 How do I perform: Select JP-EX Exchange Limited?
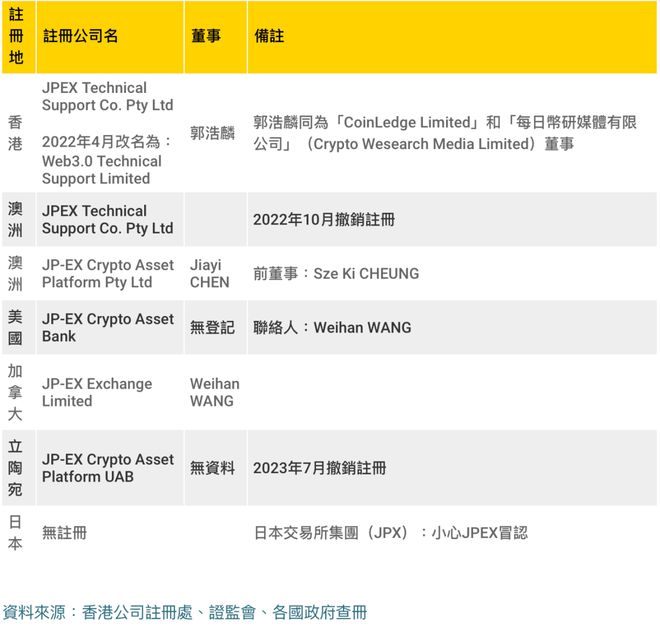click(x=97, y=392)
